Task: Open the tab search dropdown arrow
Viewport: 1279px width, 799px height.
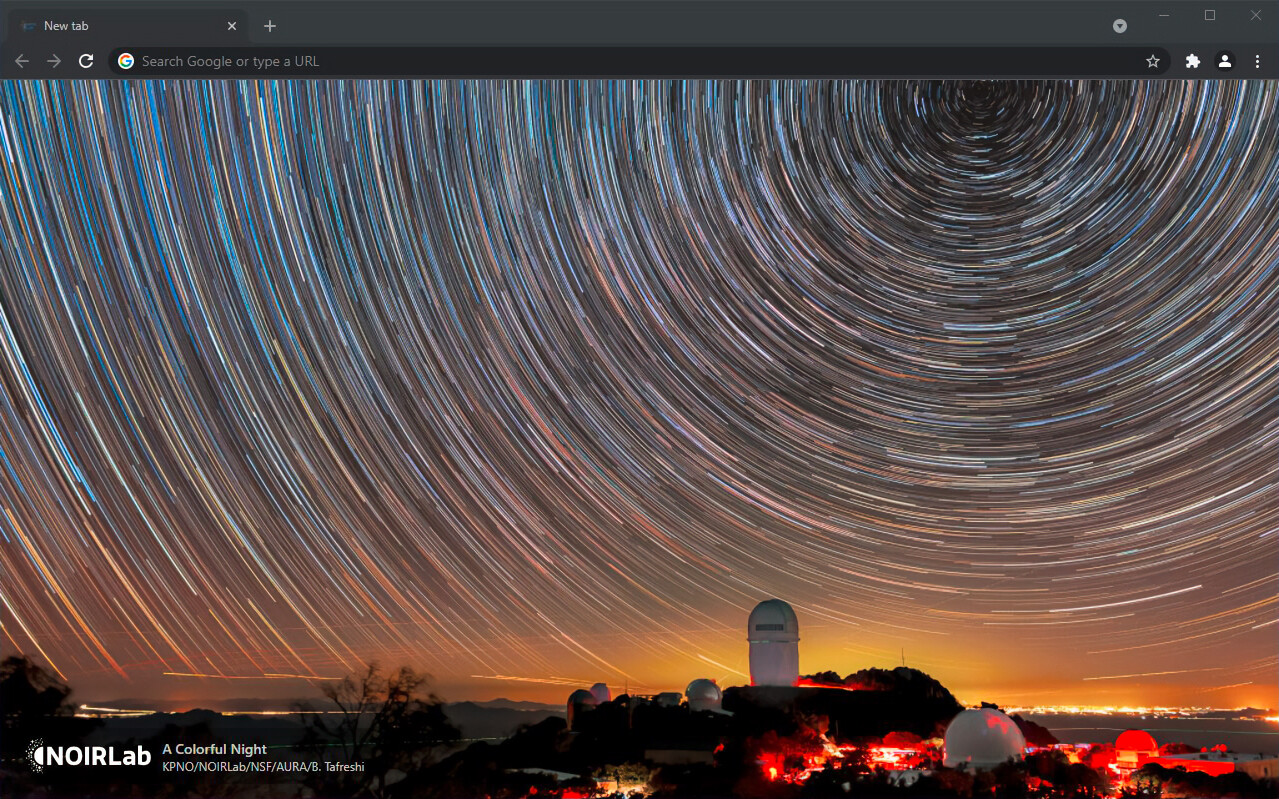Action: point(1120,26)
